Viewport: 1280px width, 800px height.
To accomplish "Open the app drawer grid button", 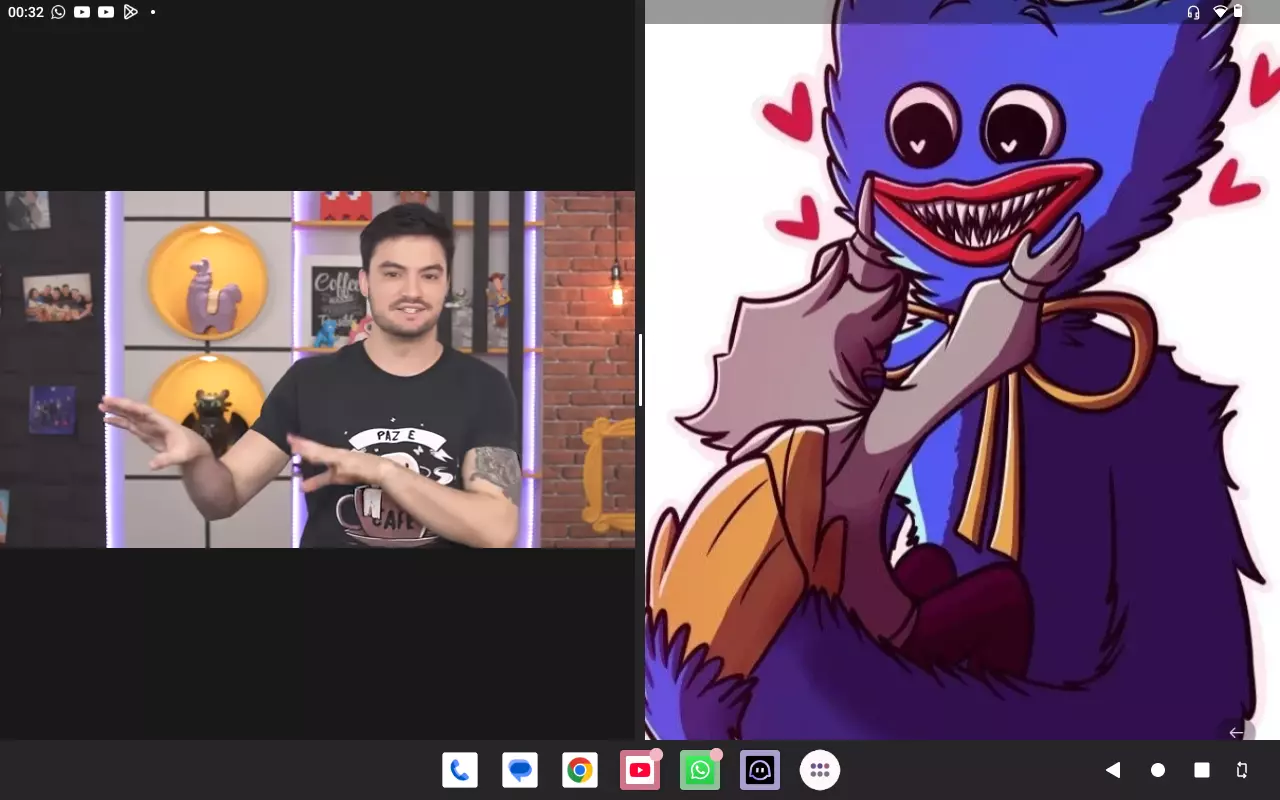I will tap(820, 770).
